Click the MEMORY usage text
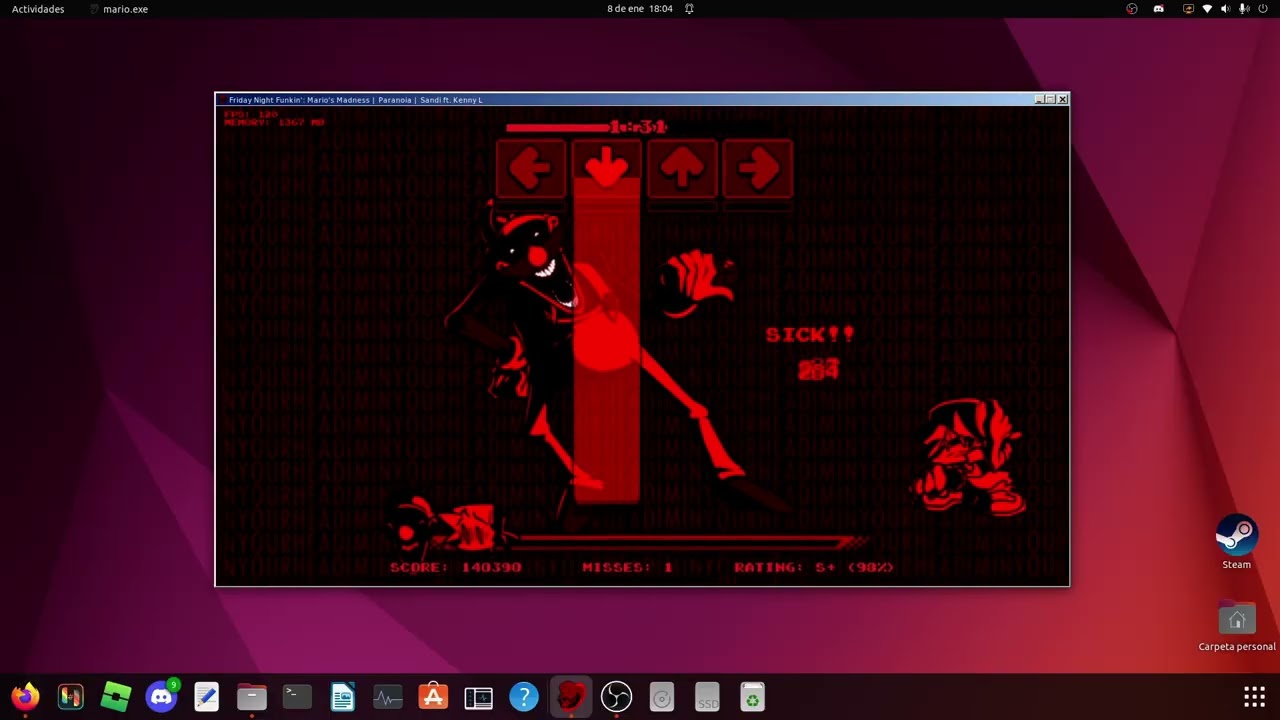Viewport: 1280px width, 720px height. coord(274,123)
